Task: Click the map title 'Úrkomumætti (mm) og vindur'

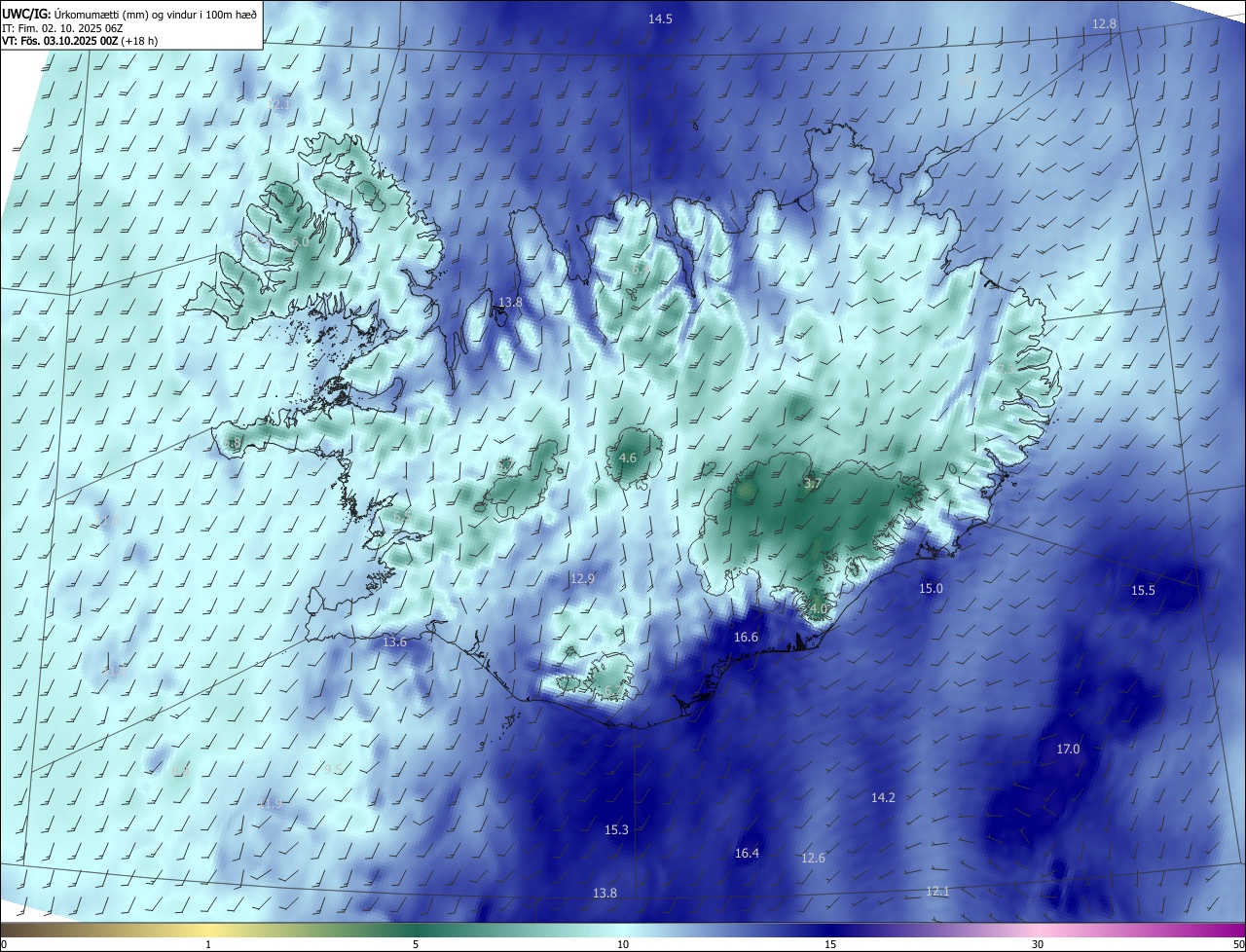Action: (x=128, y=15)
